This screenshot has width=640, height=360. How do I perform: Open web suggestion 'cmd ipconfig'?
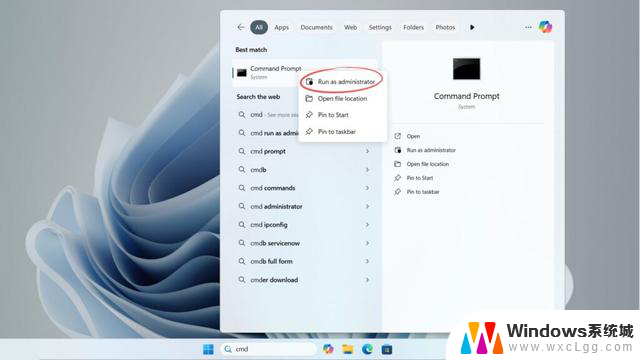[x=304, y=225]
